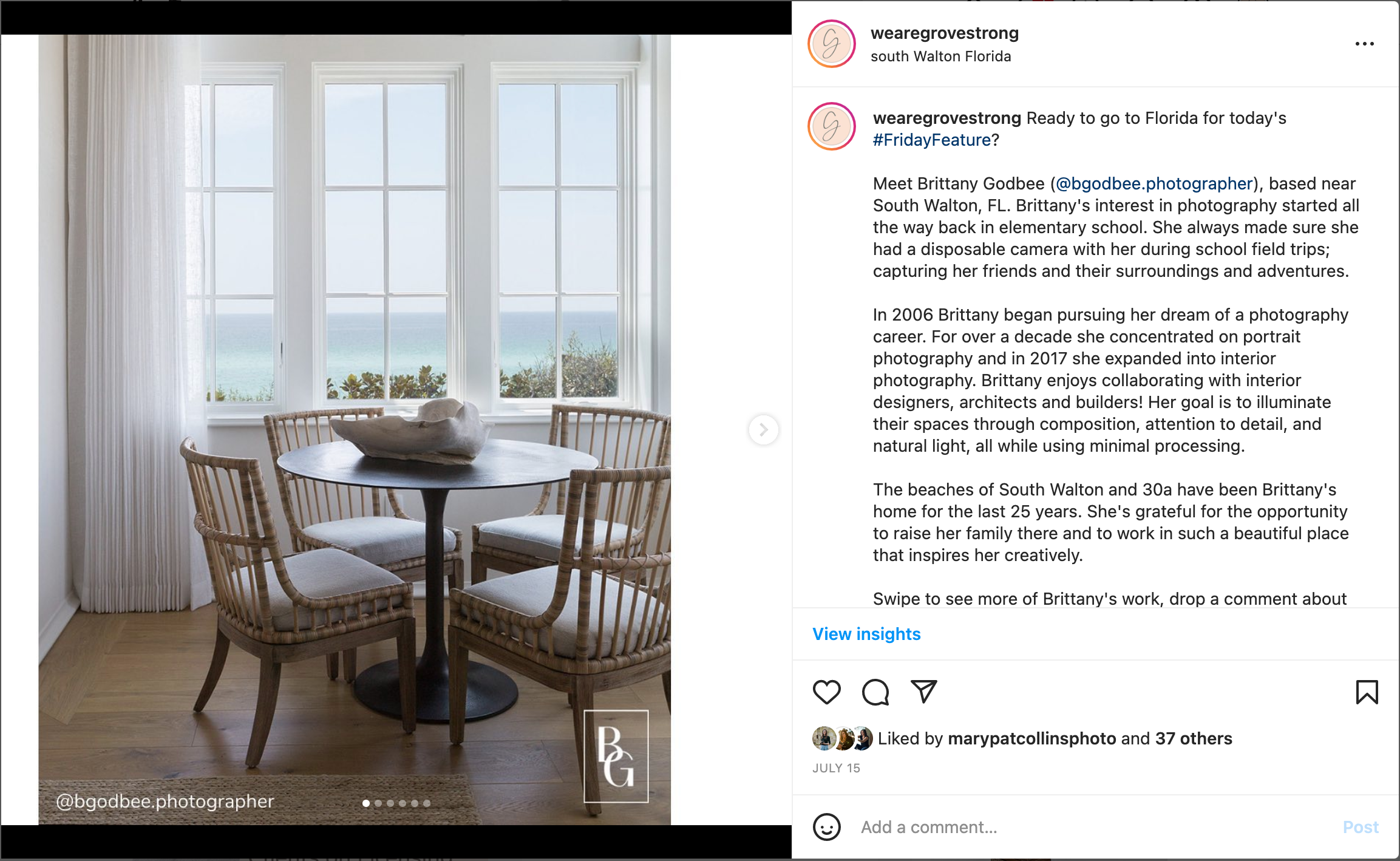The image size is (1400, 861).
Task: Click the Post comment button
Action: tap(1361, 827)
